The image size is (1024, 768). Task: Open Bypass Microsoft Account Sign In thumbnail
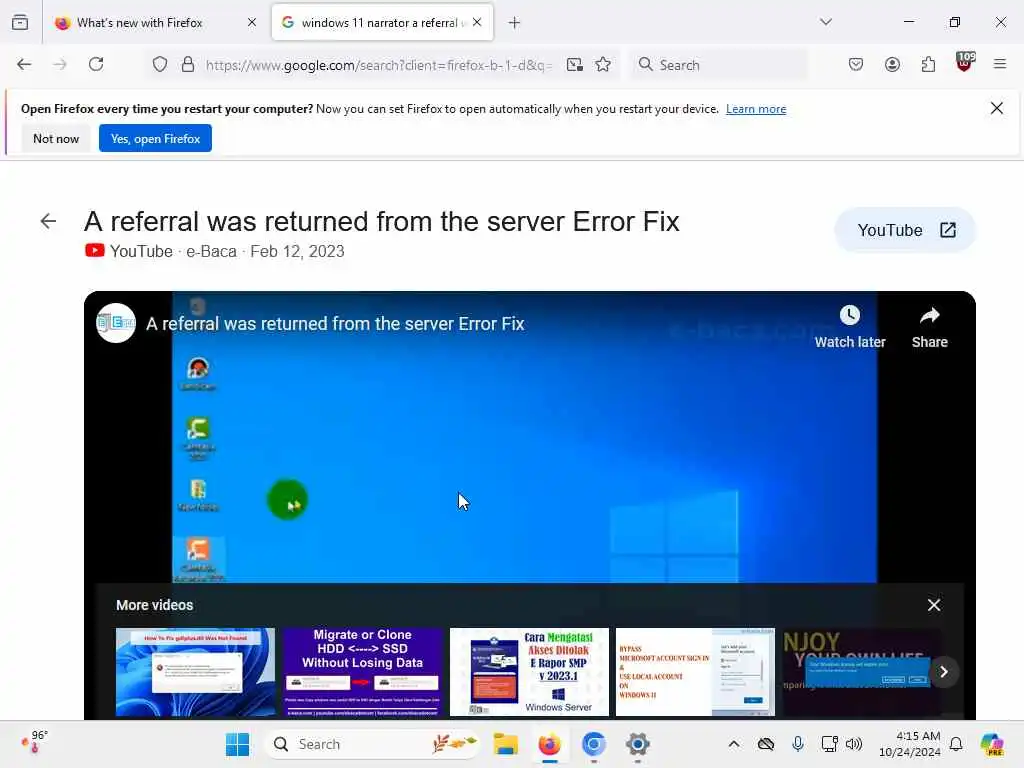[x=696, y=672]
